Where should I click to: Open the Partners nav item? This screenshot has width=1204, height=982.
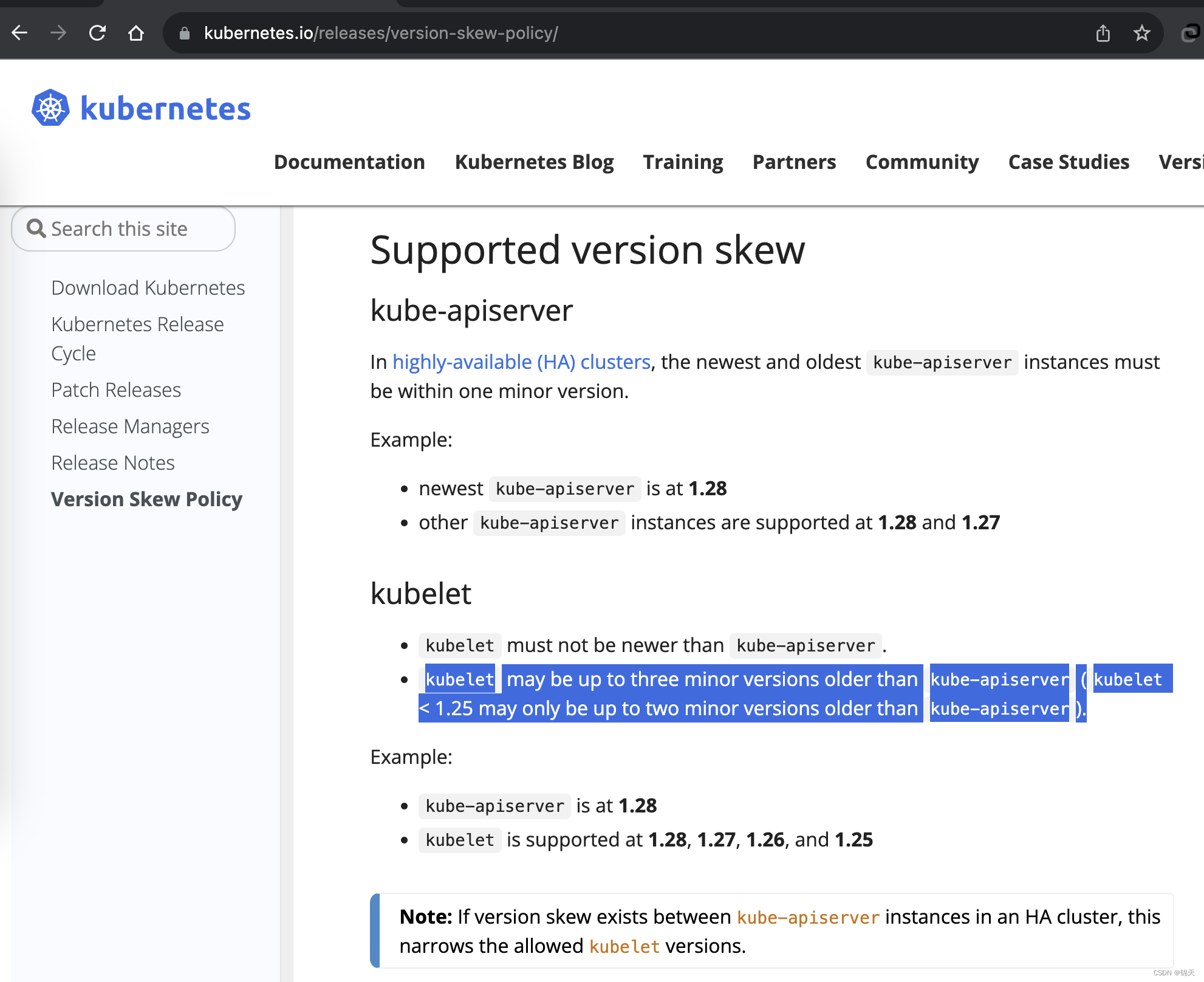[794, 162]
